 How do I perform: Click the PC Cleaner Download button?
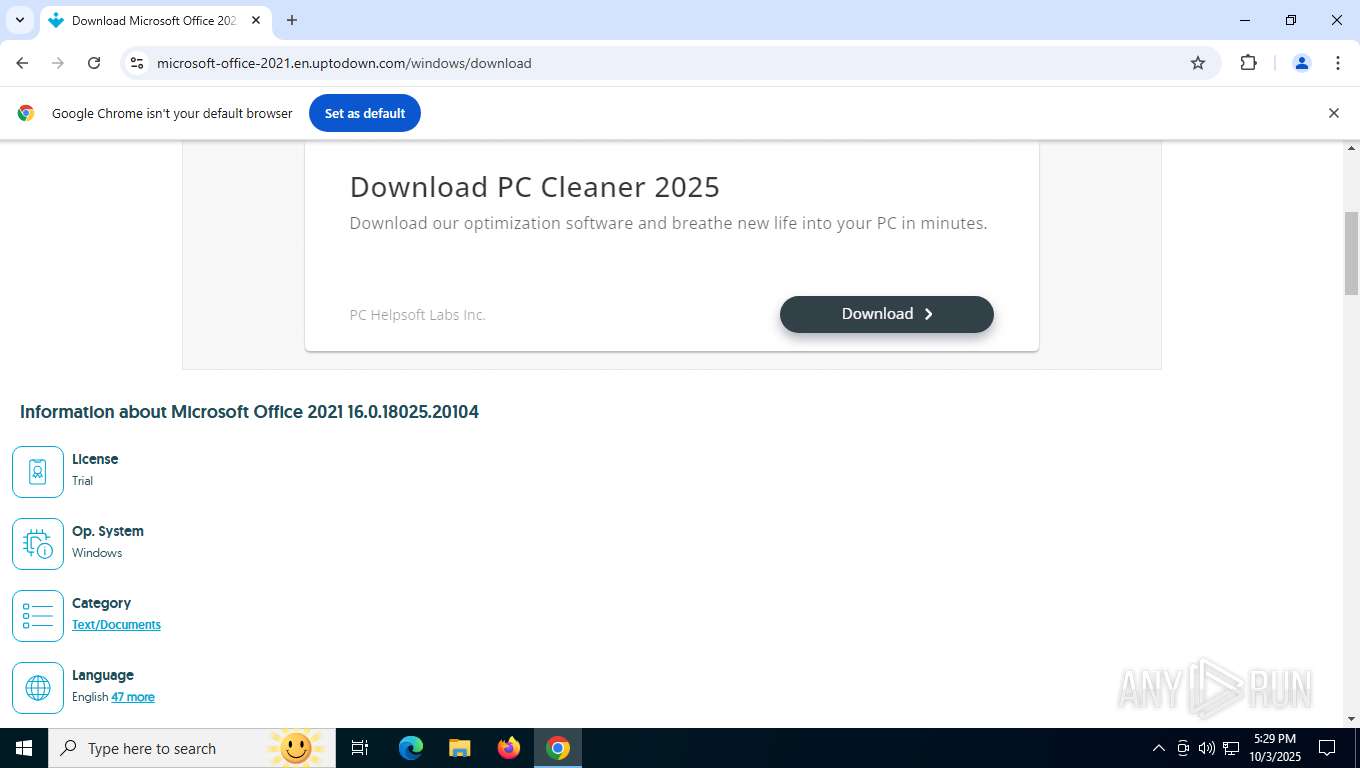(x=887, y=314)
